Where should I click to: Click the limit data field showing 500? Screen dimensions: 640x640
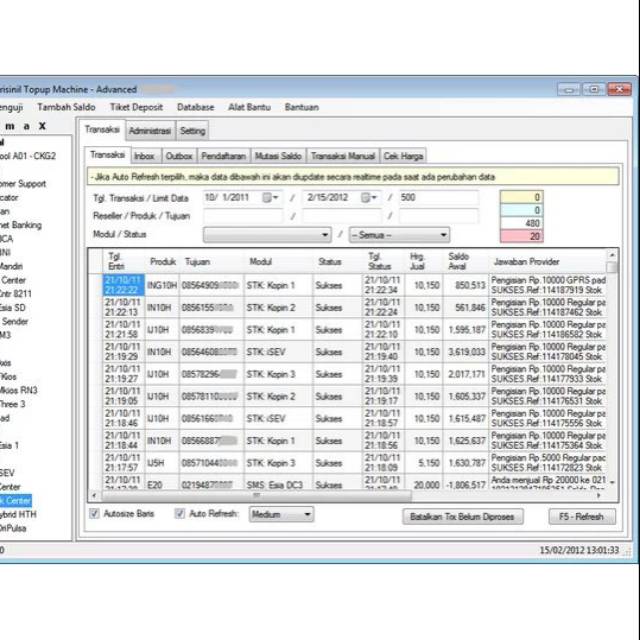438,198
